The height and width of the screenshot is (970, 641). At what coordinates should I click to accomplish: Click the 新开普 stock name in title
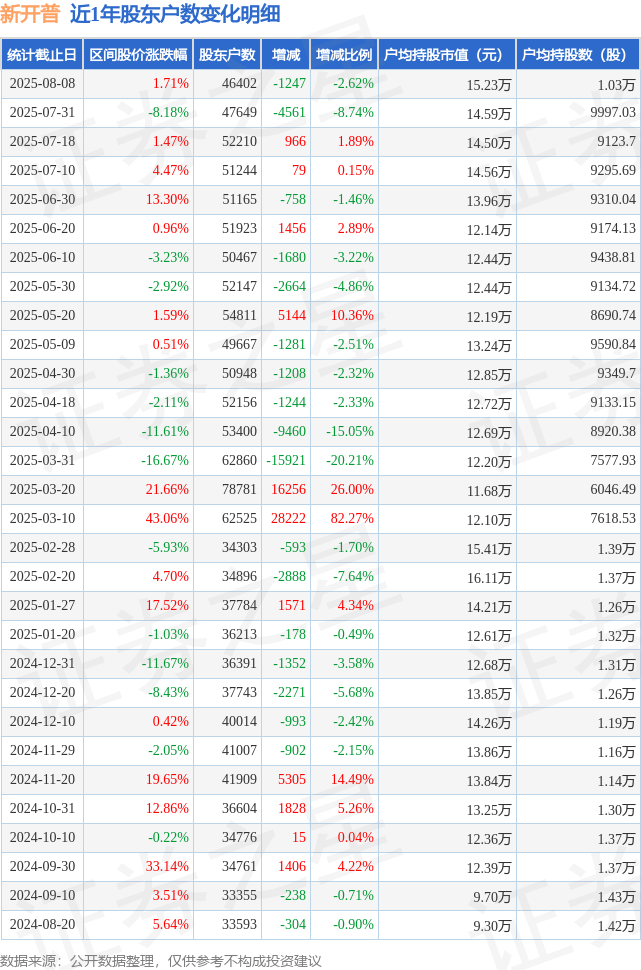point(30,14)
